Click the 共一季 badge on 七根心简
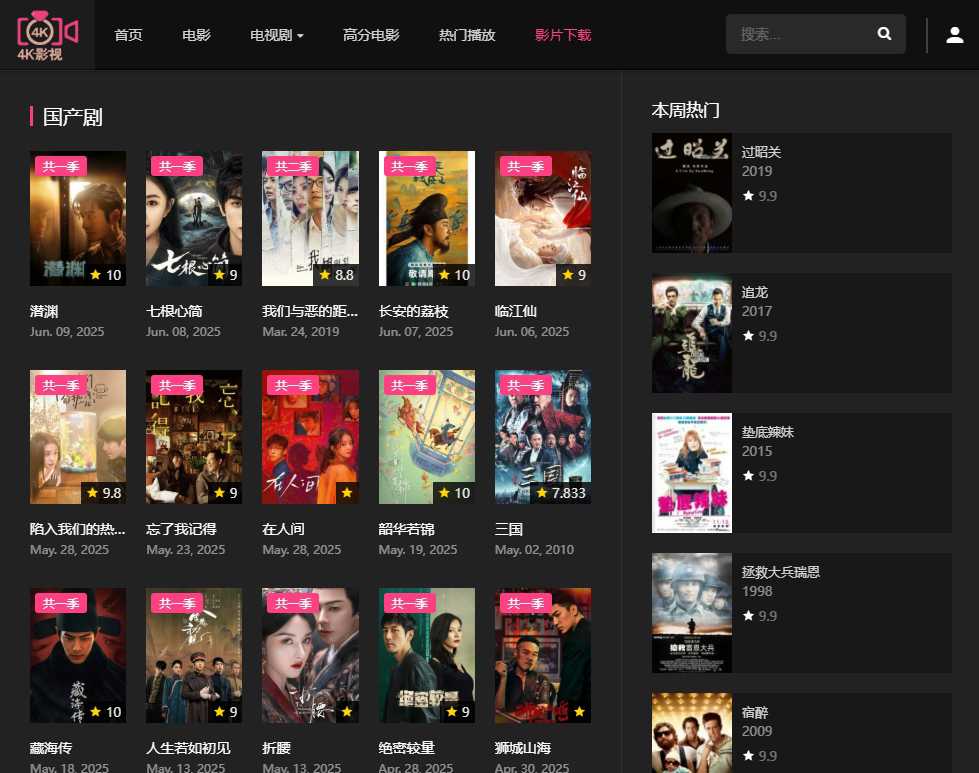 point(177,166)
